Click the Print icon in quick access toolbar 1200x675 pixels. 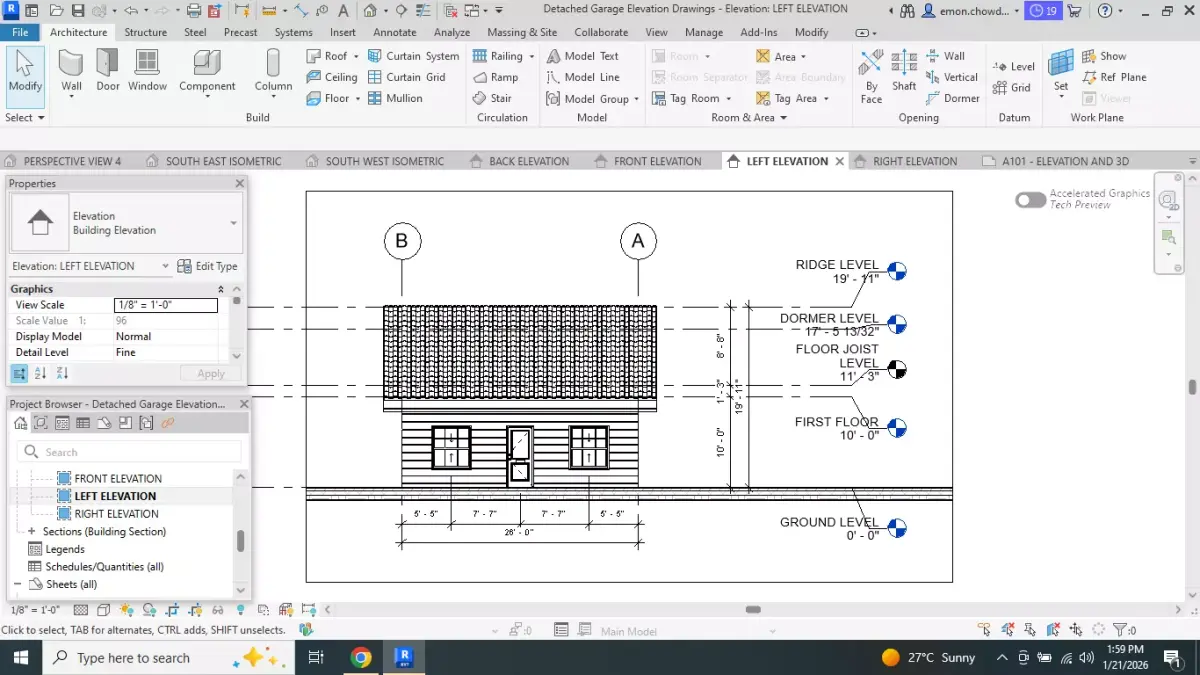(x=194, y=11)
